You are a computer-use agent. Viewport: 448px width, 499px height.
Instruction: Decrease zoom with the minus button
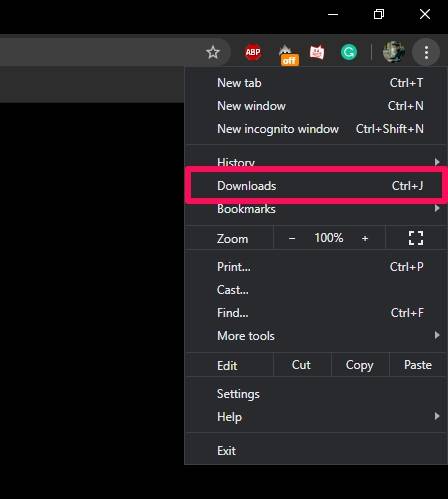(x=292, y=238)
